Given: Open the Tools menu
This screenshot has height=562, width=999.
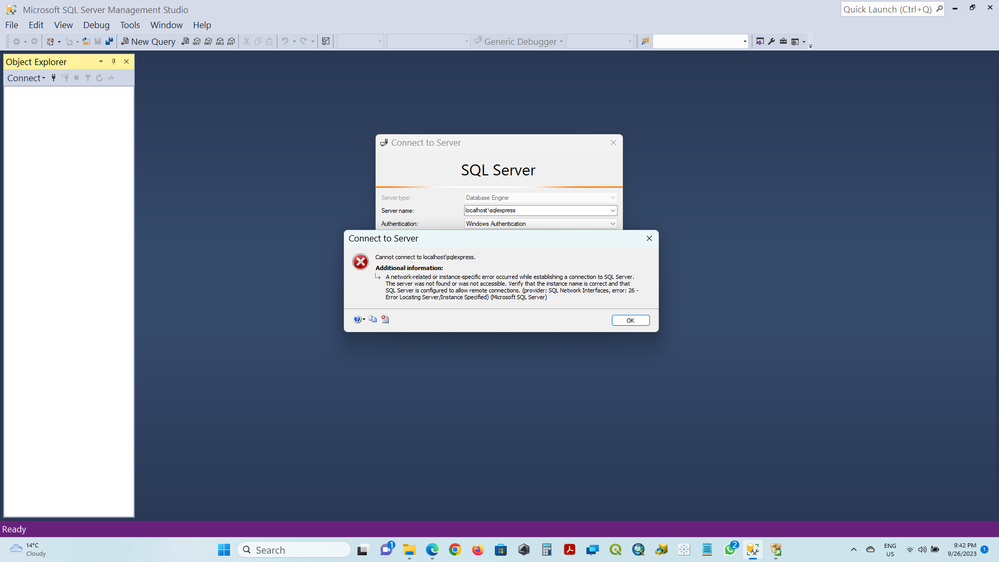Looking at the screenshot, I should (x=130, y=25).
